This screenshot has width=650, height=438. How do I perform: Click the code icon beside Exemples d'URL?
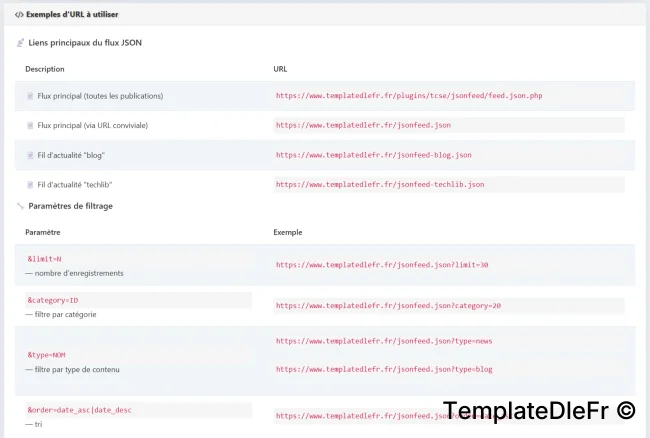coord(19,15)
